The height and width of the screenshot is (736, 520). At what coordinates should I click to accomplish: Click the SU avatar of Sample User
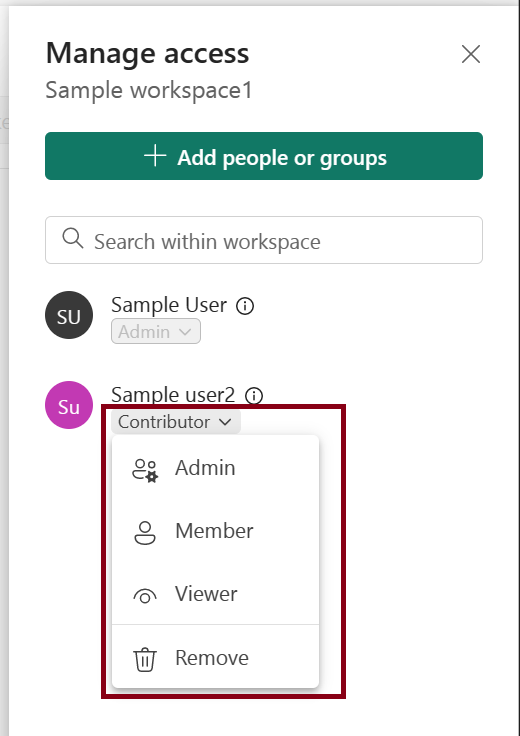pyautogui.click(x=69, y=315)
